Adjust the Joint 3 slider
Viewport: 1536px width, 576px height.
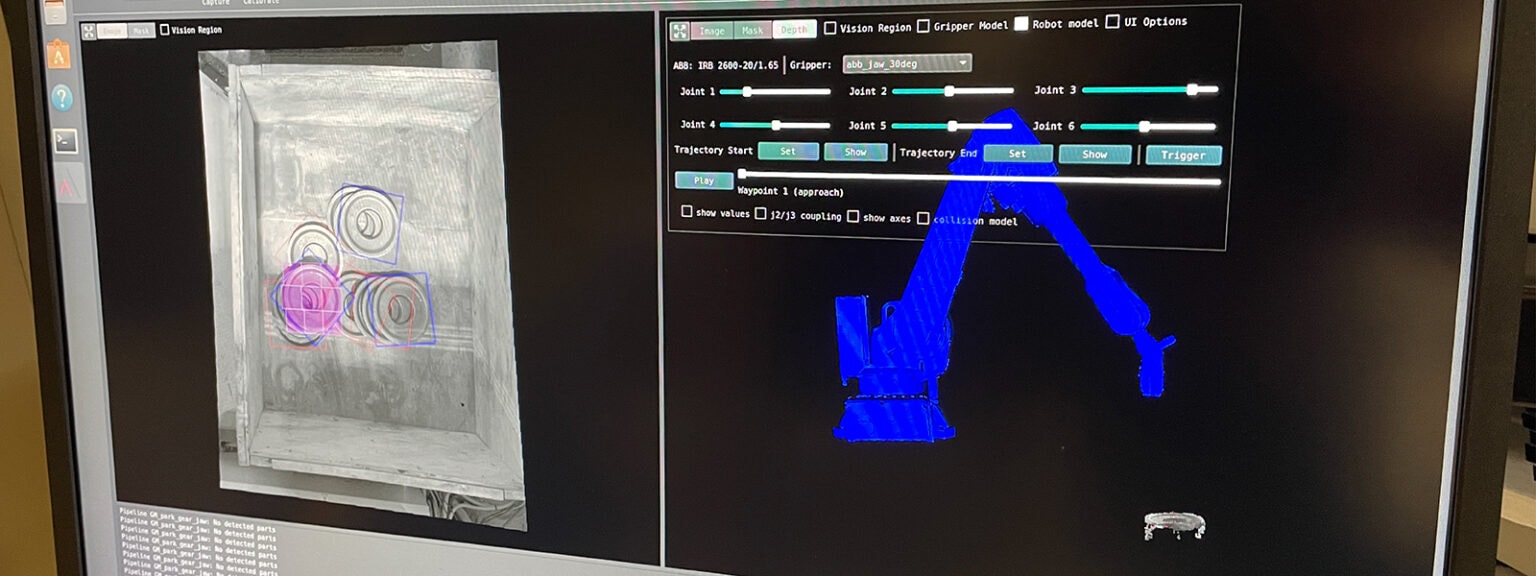coord(1191,90)
